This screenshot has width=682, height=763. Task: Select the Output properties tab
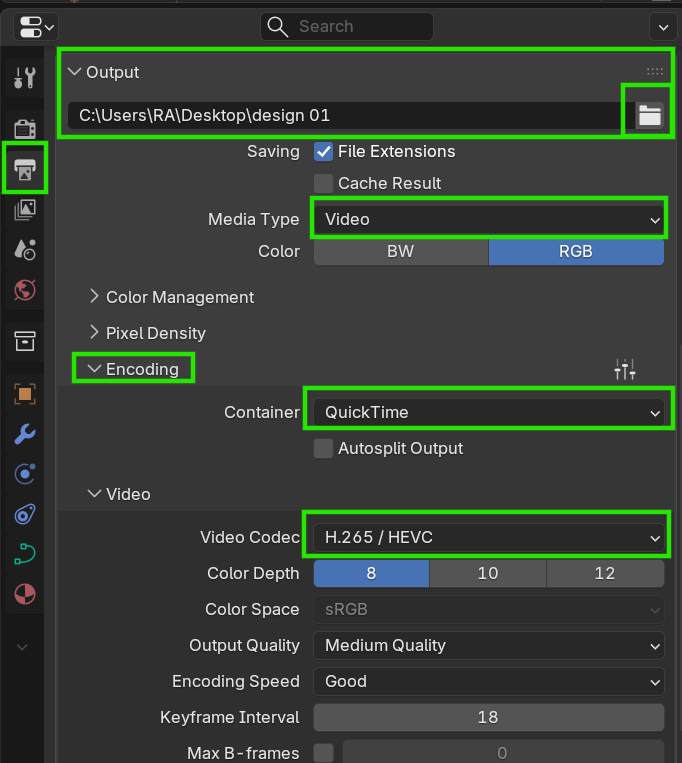[x=25, y=169]
